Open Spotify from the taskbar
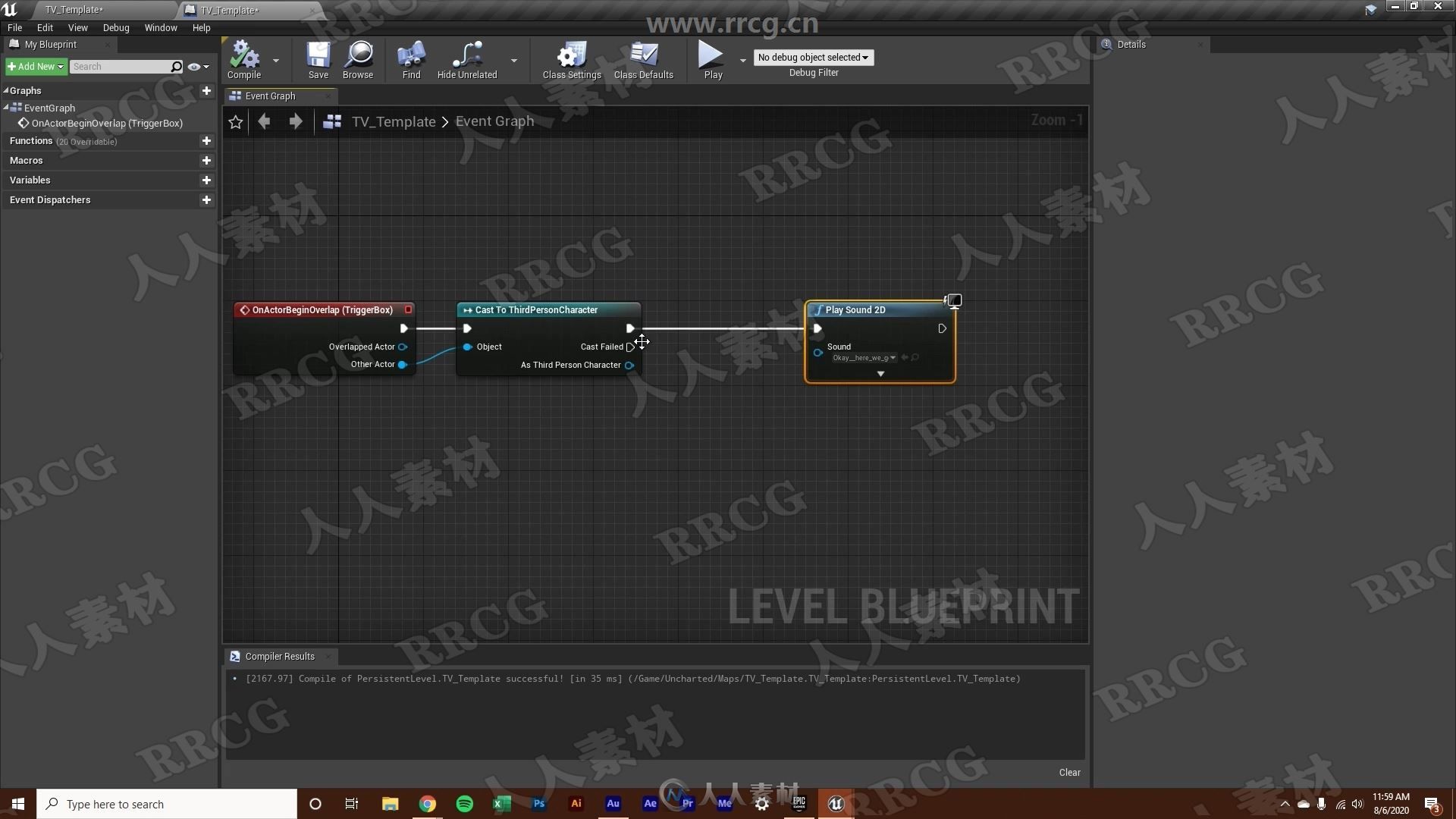Screen dimensions: 1456x819 463,803
